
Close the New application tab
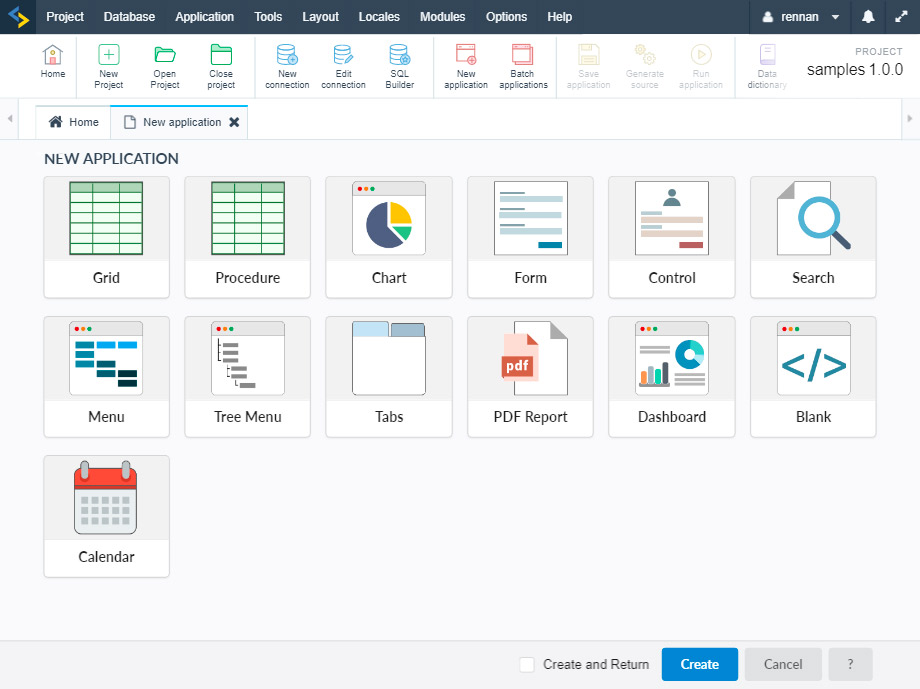point(234,122)
